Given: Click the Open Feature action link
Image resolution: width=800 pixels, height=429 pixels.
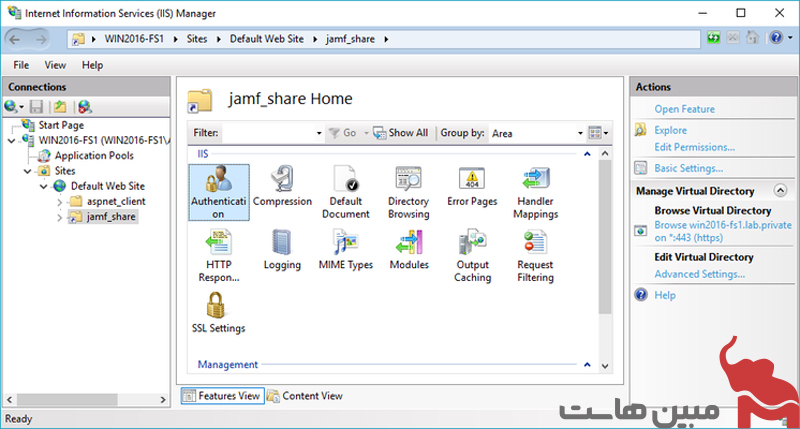Looking at the screenshot, I should [x=684, y=109].
